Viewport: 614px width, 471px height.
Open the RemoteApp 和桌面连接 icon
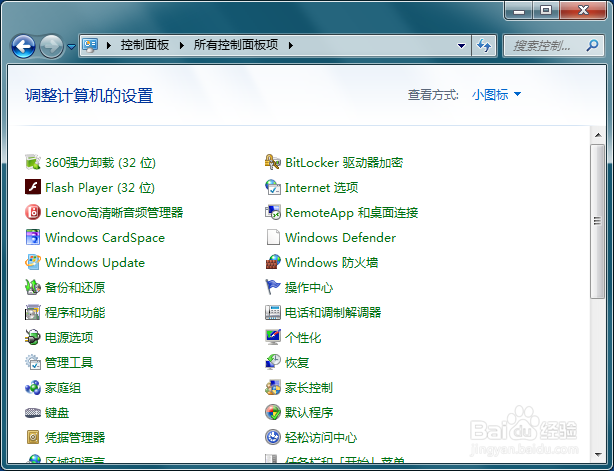coord(273,213)
